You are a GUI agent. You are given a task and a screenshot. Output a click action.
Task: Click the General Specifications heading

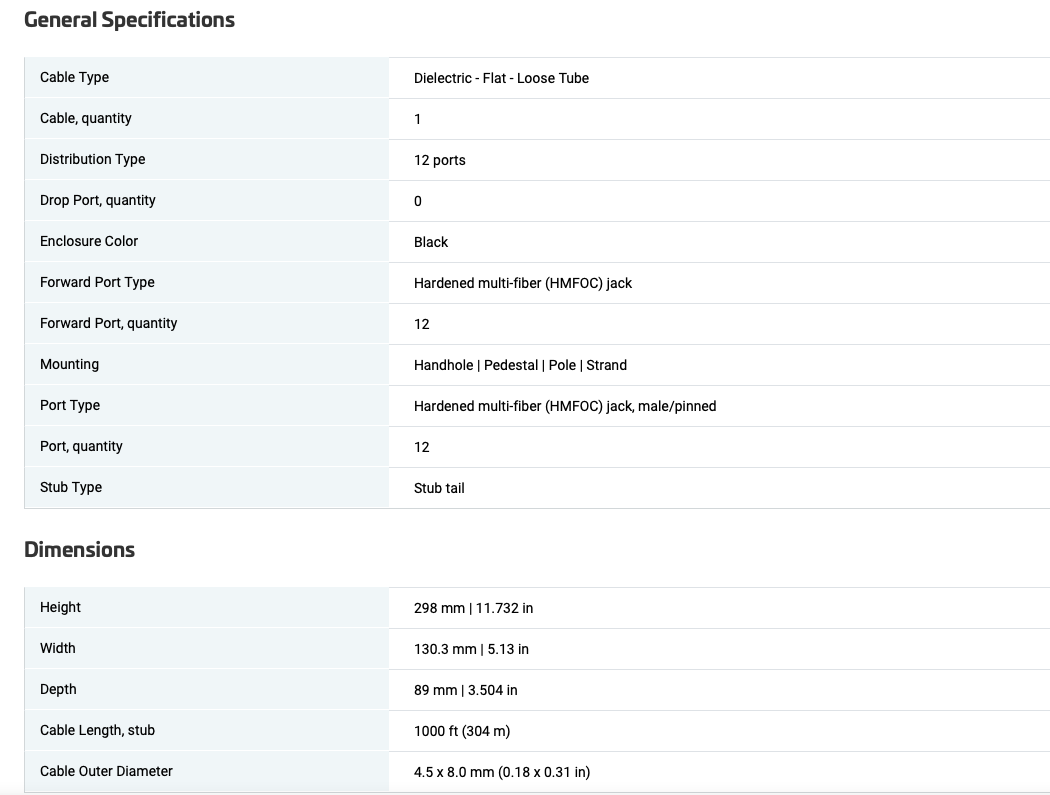pos(129,19)
